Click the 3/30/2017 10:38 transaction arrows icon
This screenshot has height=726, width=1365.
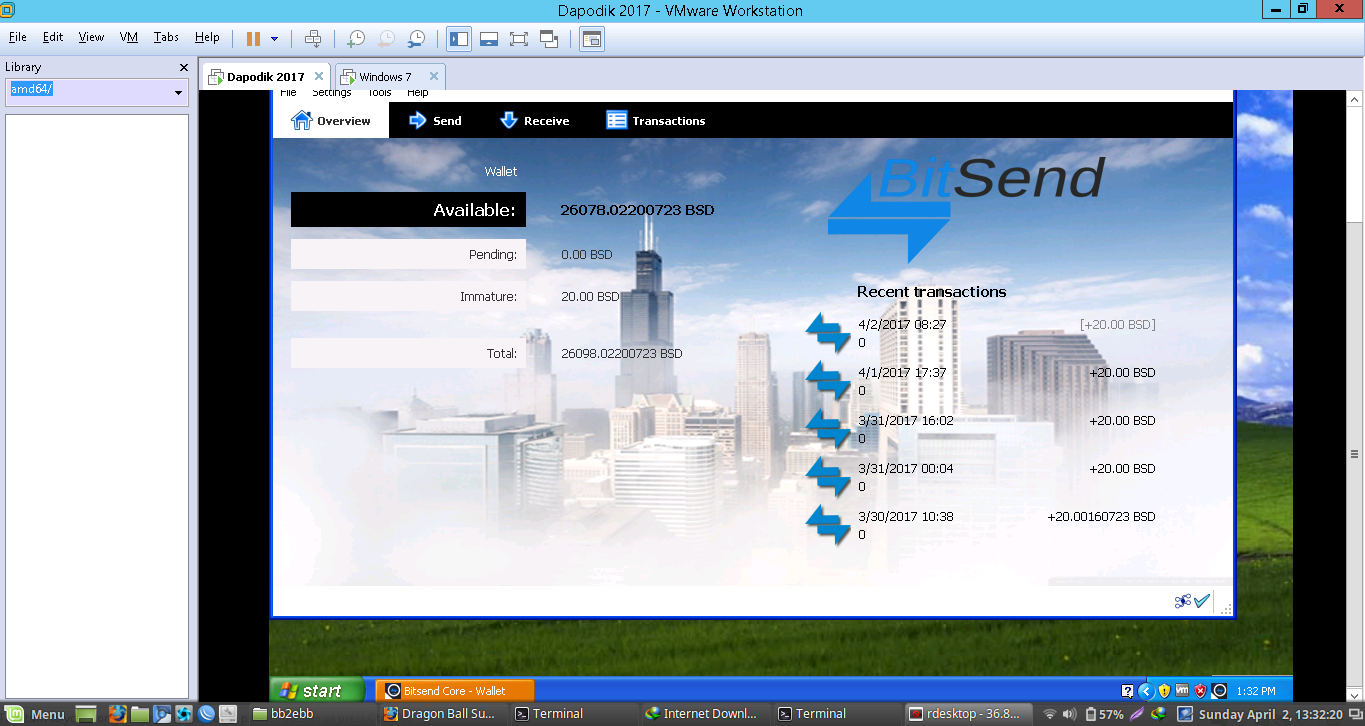[x=828, y=525]
